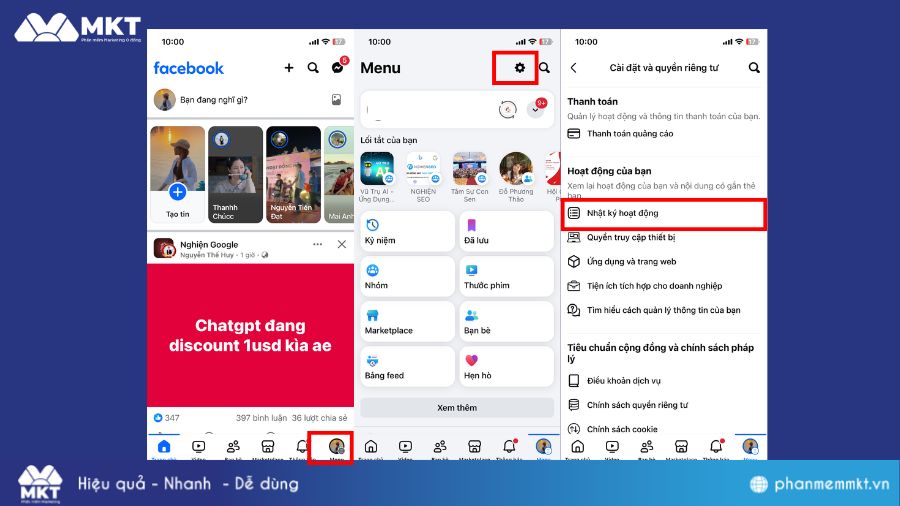900x506 pixels.
Task: Open three-dots options on Nghiện Google post
Action: (x=317, y=244)
